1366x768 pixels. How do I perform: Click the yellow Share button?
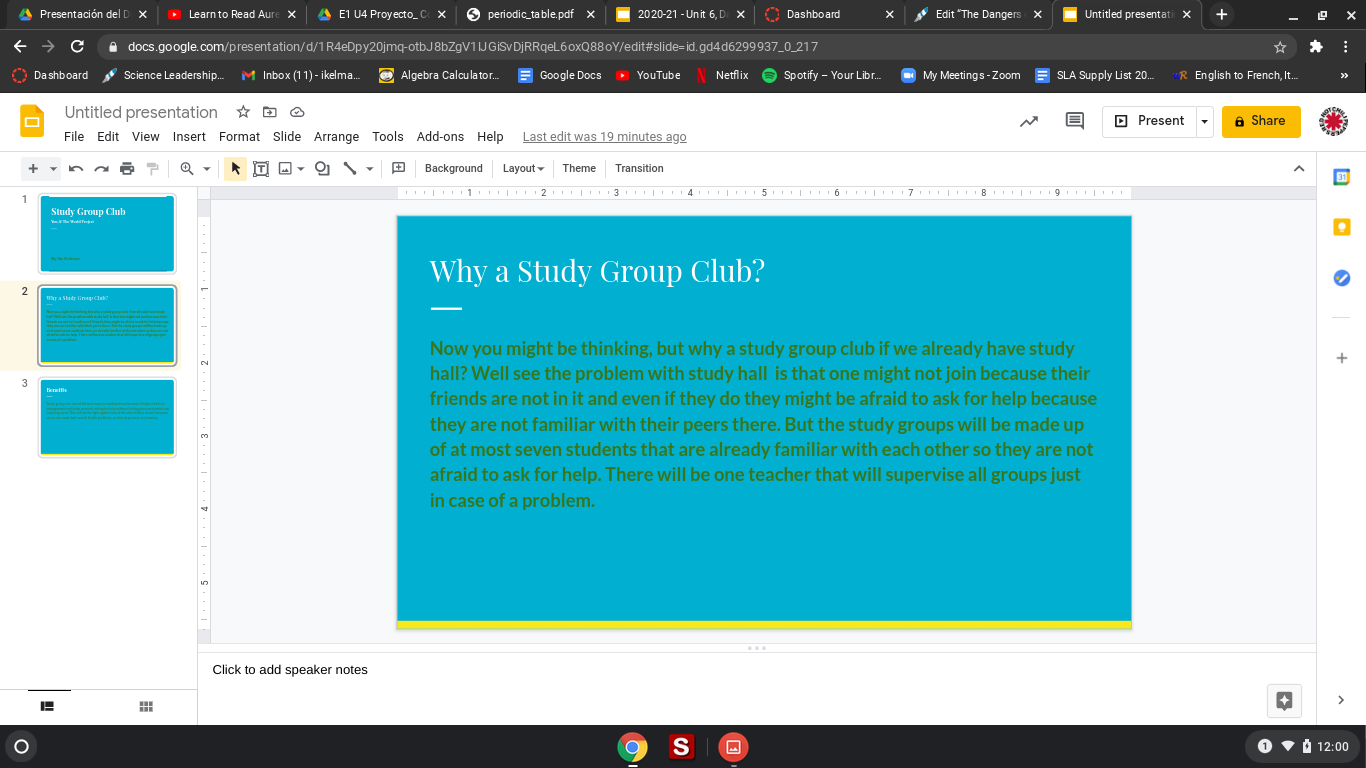pos(1260,121)
